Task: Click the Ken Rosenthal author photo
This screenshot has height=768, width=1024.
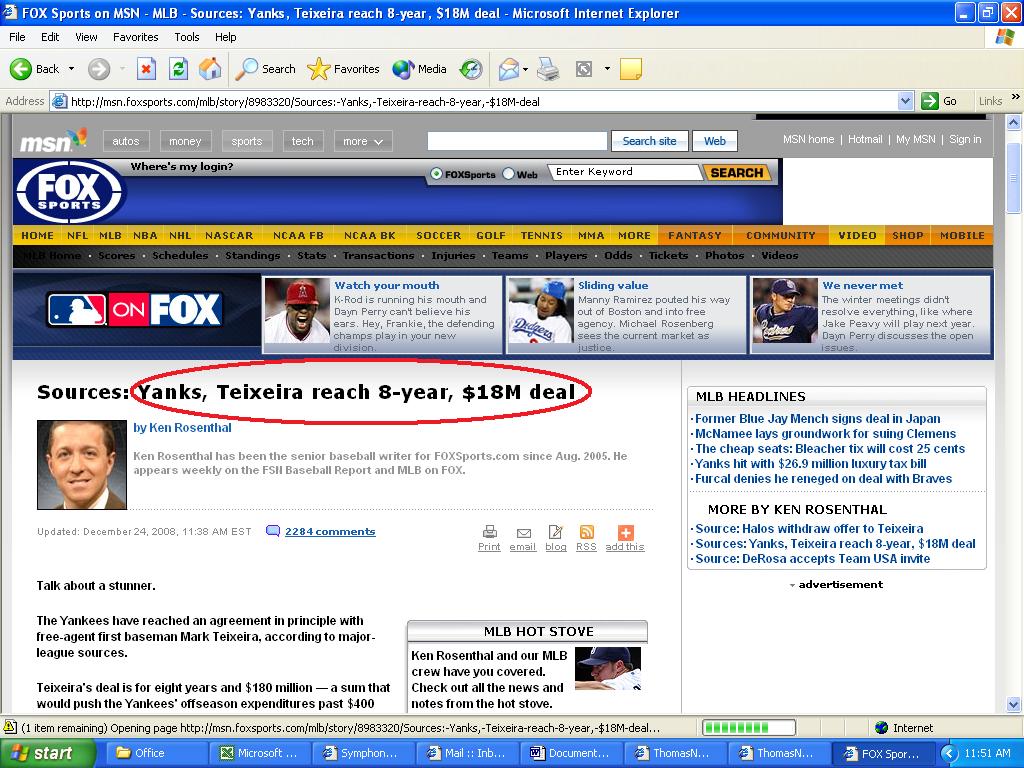Action: pyautogui.click(x=82, y=464)
